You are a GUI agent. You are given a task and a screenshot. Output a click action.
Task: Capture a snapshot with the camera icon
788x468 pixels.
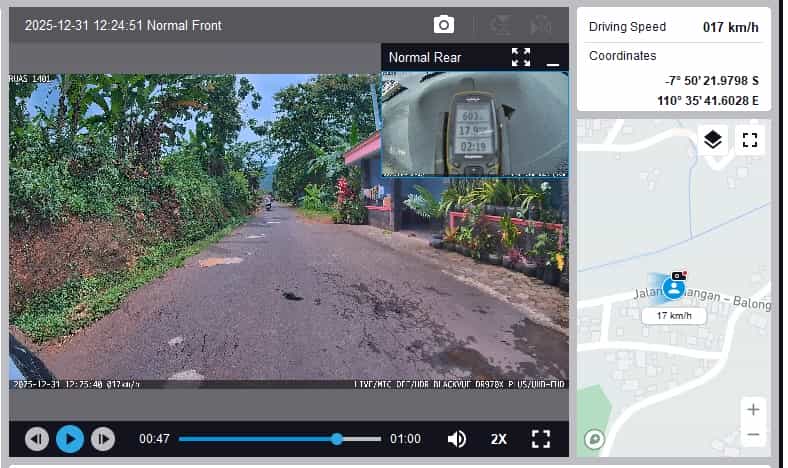pos(444,25)
